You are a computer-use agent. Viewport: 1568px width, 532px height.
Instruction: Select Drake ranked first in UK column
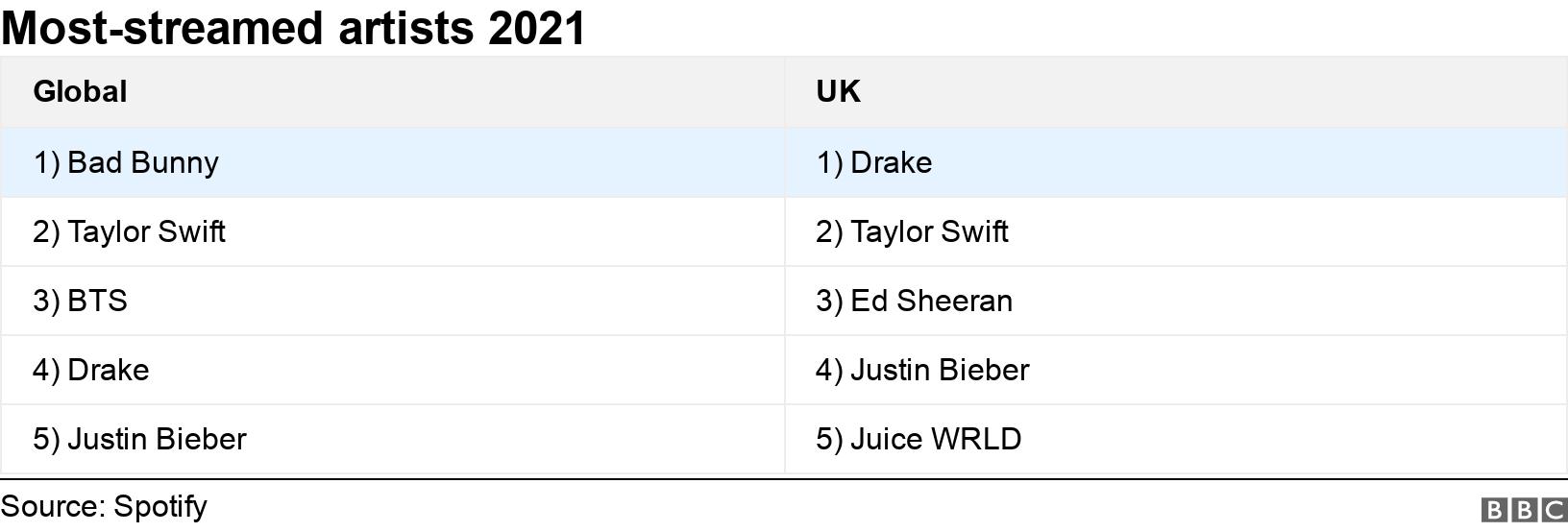pyautogui.click(x=873, y=162)
